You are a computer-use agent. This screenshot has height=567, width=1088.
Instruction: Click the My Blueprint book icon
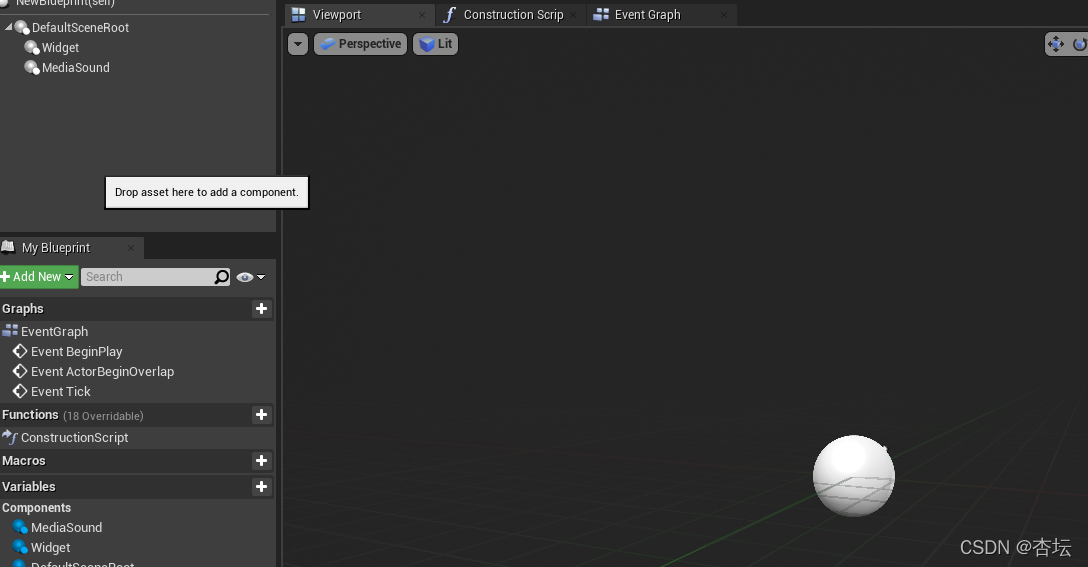click(x=8, y=247)
